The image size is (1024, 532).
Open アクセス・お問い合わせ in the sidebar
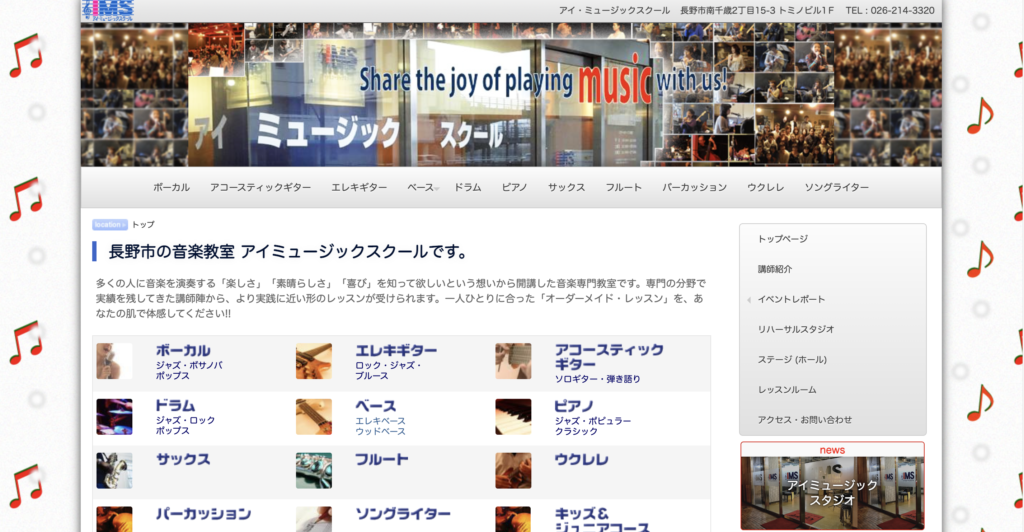click(x=805, y=420)
